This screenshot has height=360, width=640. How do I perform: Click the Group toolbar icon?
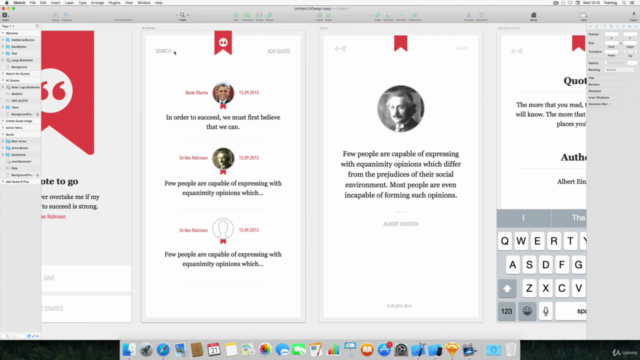55,16
